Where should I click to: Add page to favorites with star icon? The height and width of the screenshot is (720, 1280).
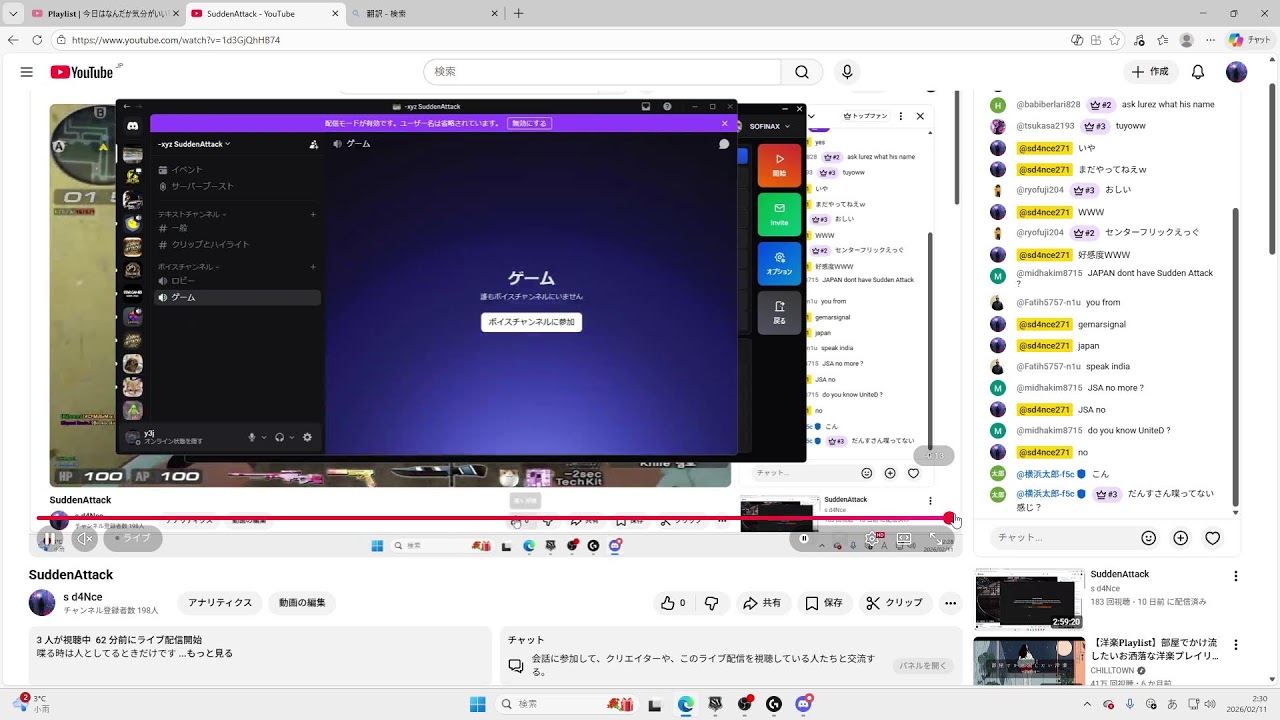pyautogui.click(x=1114, y=40)
